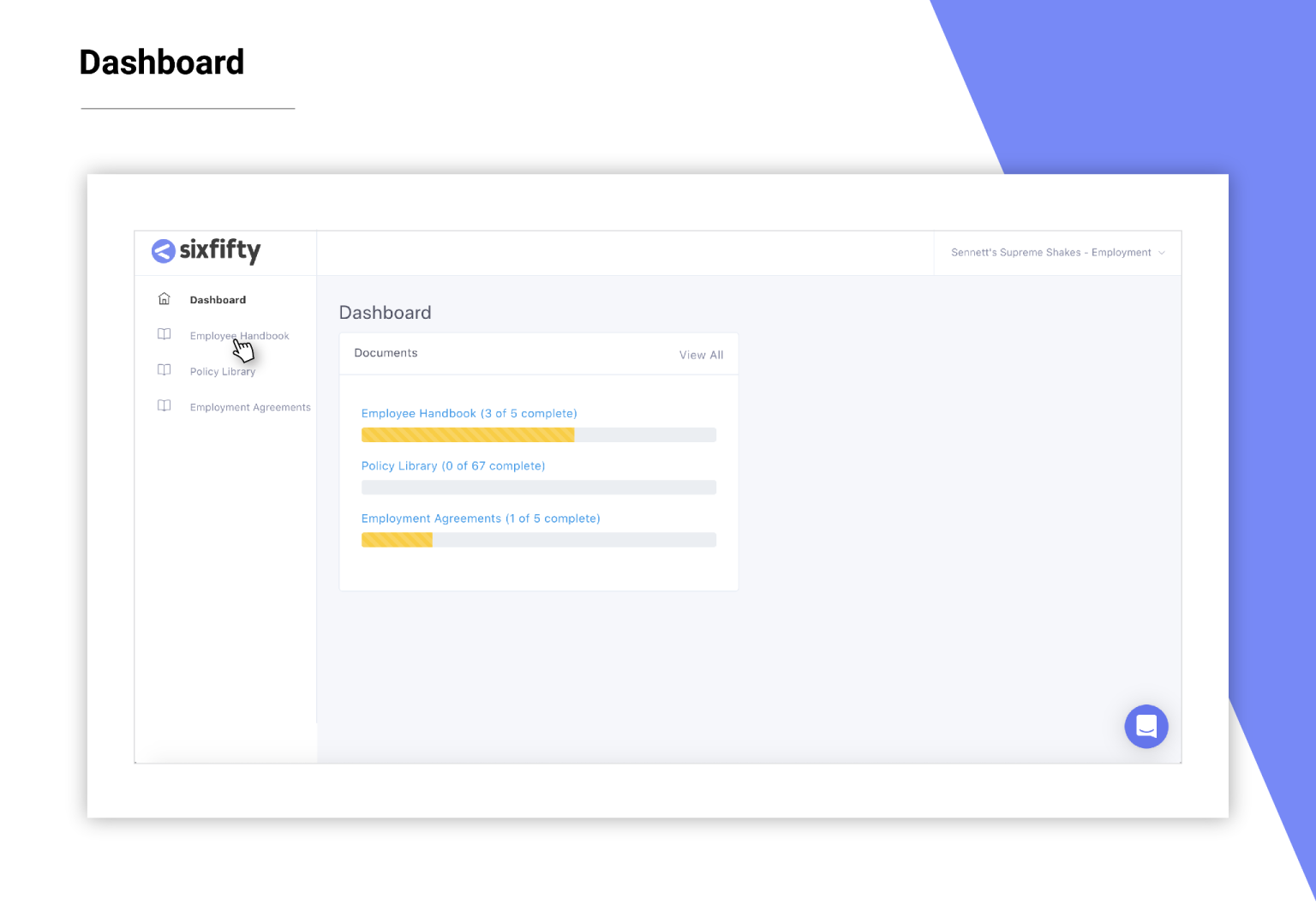Open Employment Agreements in the sidebar
The height and width of the screenshot is (905, 1316).
(x=250, y=408)
